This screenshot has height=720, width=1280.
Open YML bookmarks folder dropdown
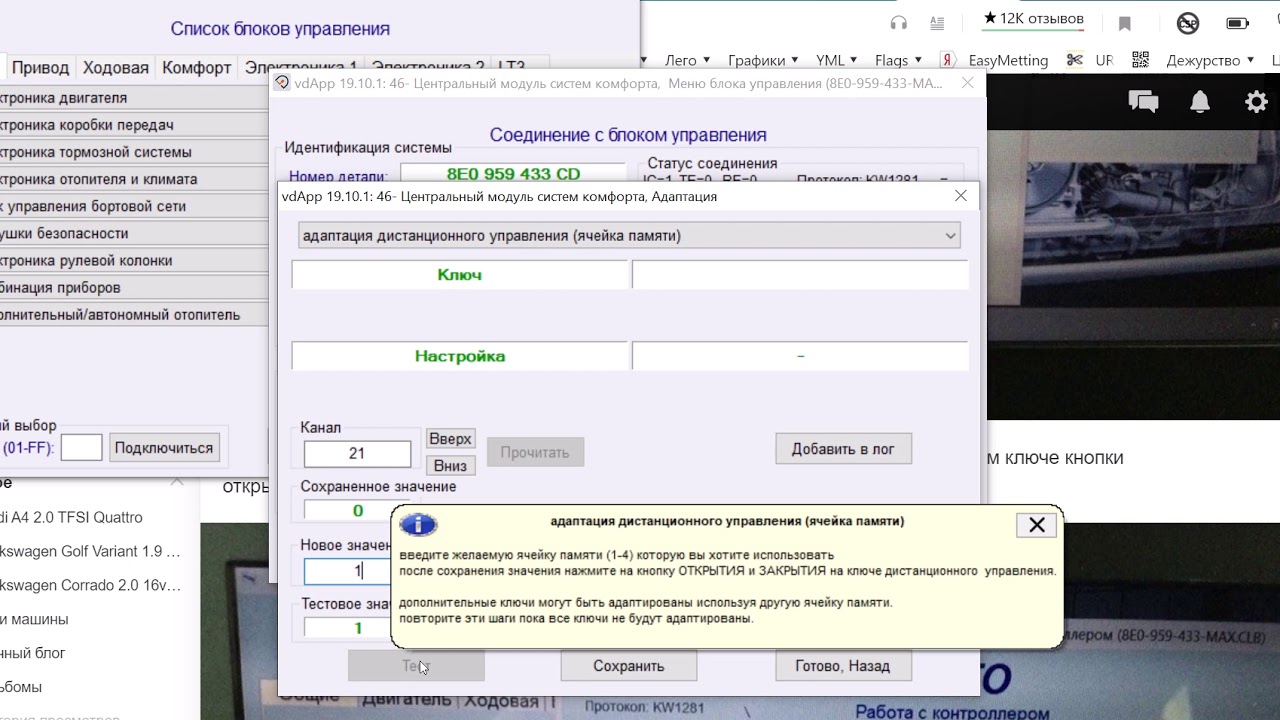(x=837, y=60)
